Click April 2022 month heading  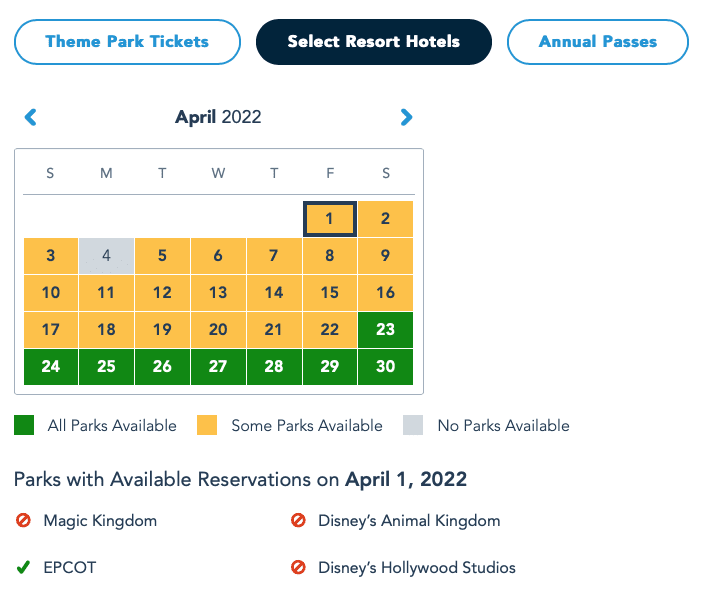[218, 118]
